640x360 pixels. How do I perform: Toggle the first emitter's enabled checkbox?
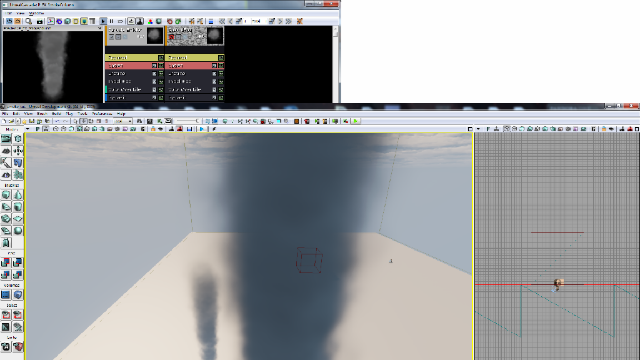pyautogui.click(x=111, y=37)
